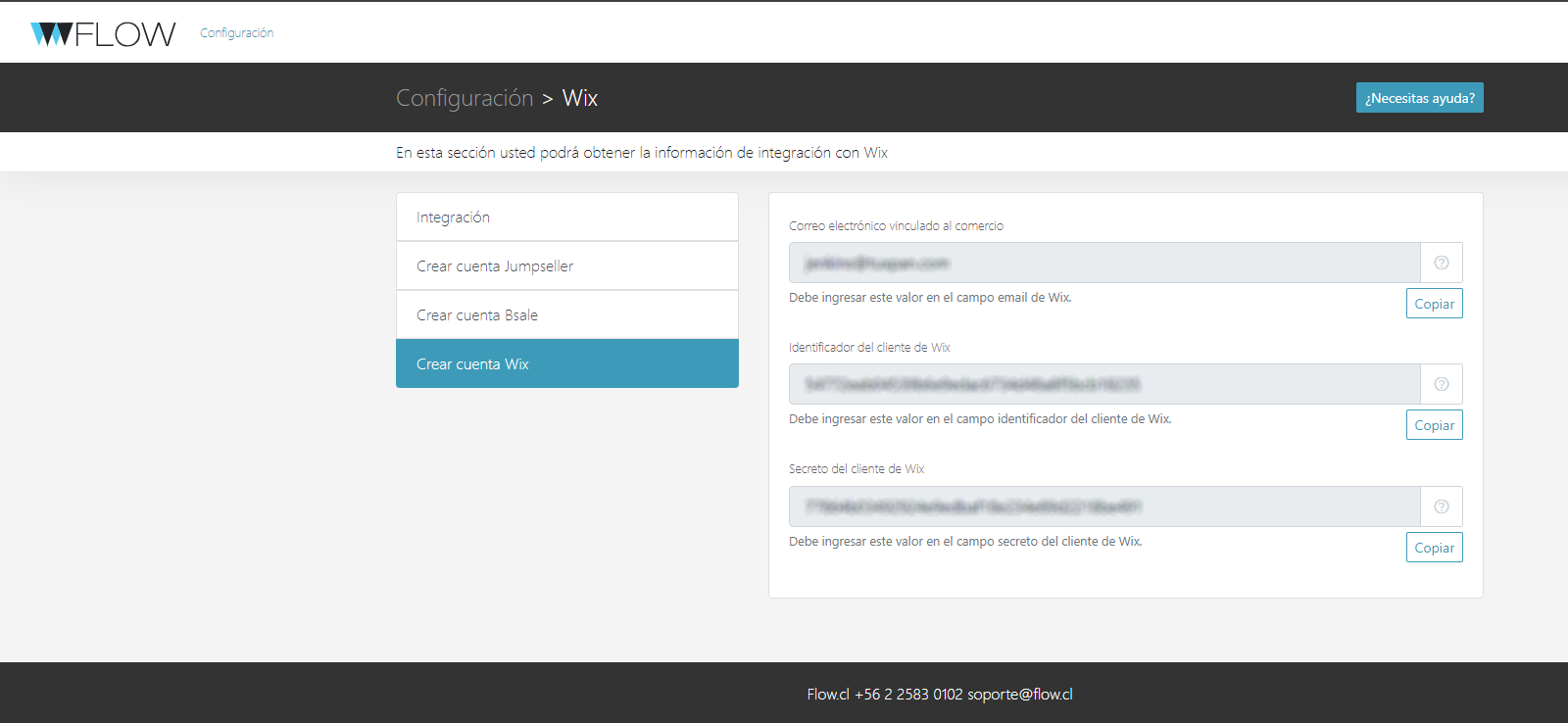Image resolution: width=1568 pixels, height=723 pixels.
Task: Go to Configuración in the breadcrumb
Action: tap(465, 98)
